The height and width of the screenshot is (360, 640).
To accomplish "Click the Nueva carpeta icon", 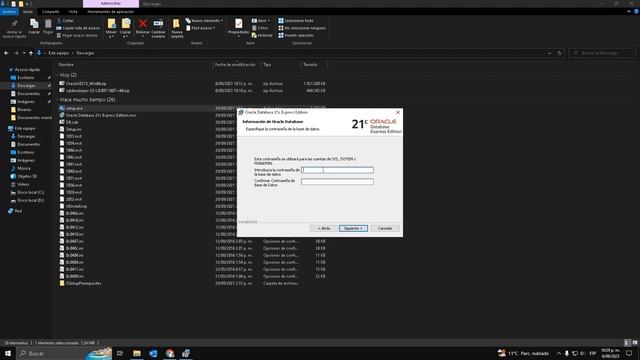I will 176,24.
